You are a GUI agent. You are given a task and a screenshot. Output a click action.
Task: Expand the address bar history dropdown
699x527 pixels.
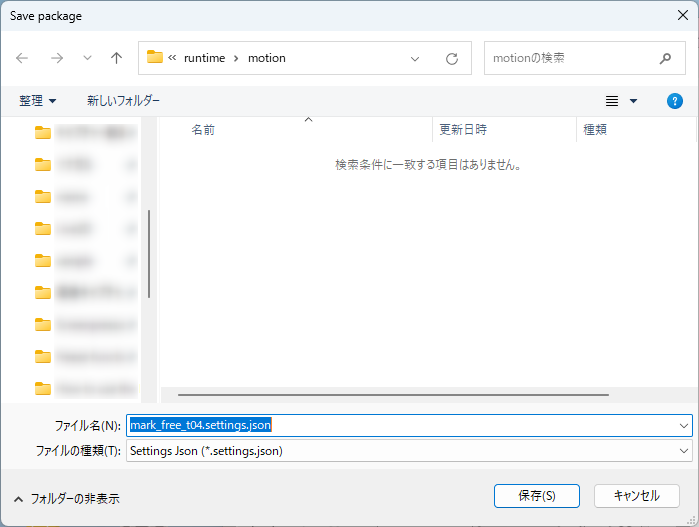tap(415, 58)
